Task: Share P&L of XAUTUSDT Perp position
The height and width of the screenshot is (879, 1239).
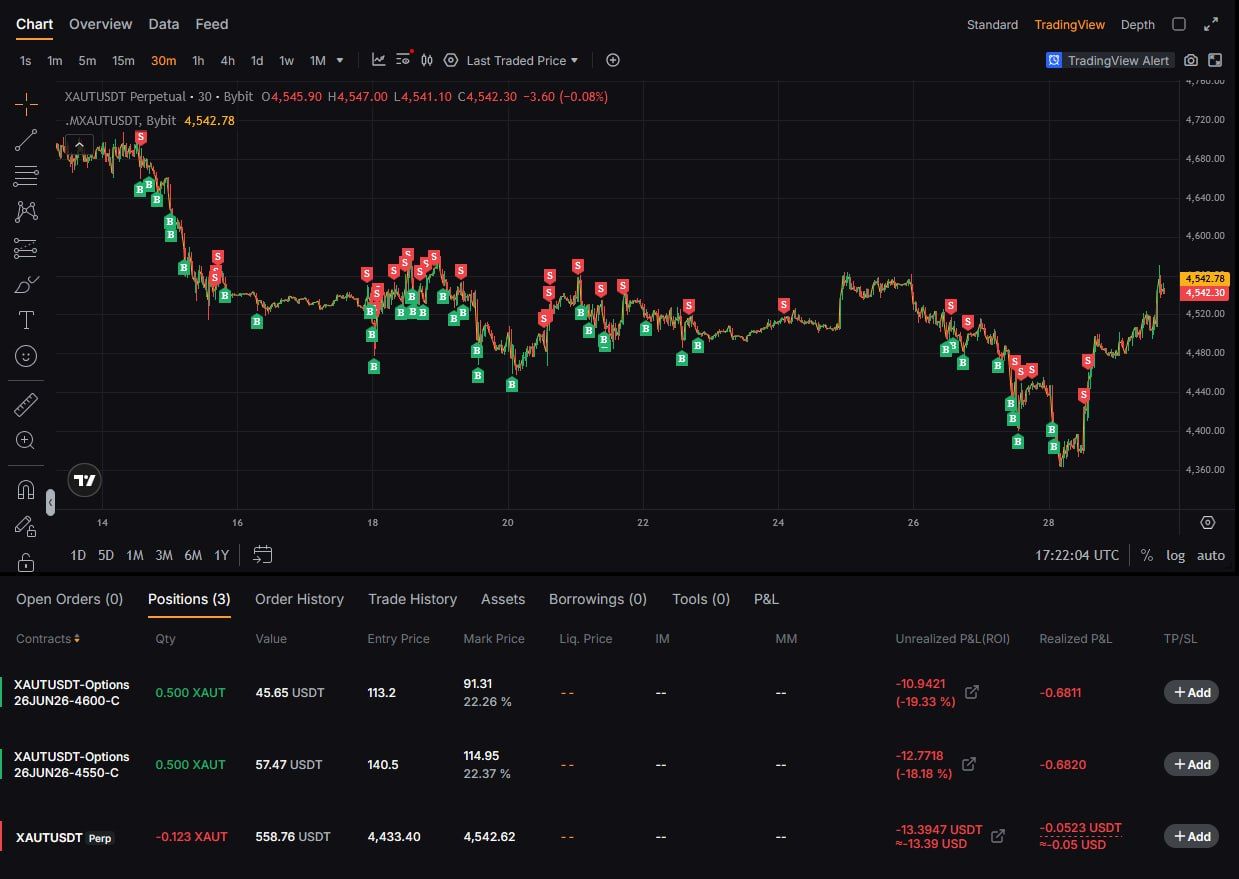Action: pos(998,836)
